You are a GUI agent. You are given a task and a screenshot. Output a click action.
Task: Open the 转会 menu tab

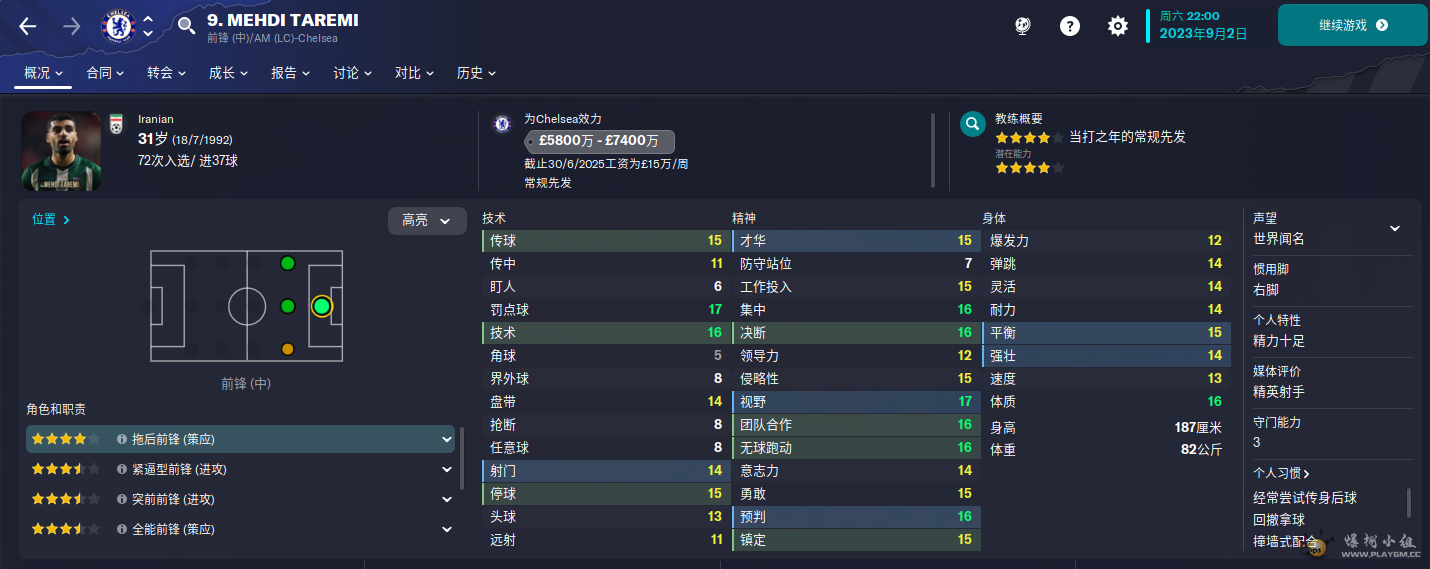[x=165, y=73]
